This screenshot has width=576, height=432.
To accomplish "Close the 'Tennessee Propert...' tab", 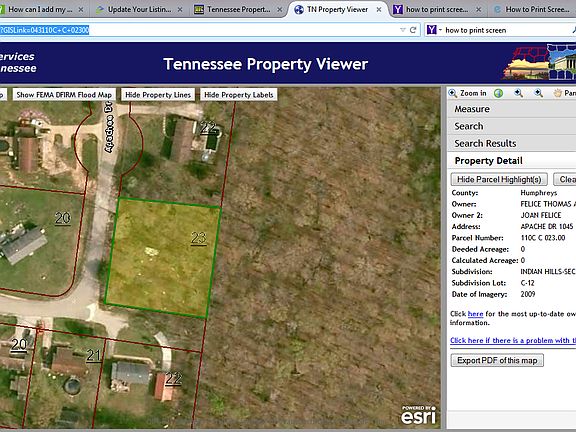I will 280,10.
